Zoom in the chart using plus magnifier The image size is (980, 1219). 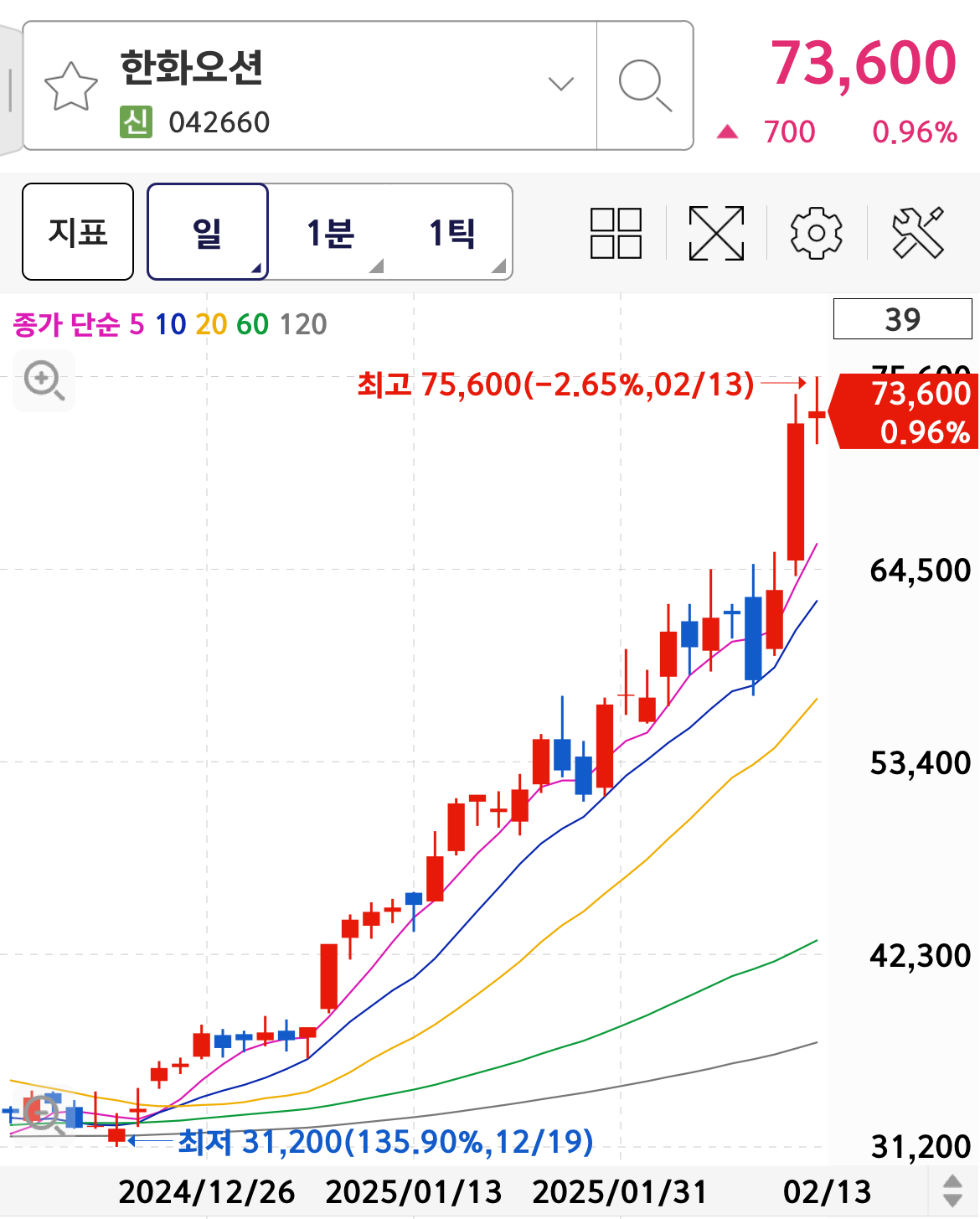pos(44,380)
